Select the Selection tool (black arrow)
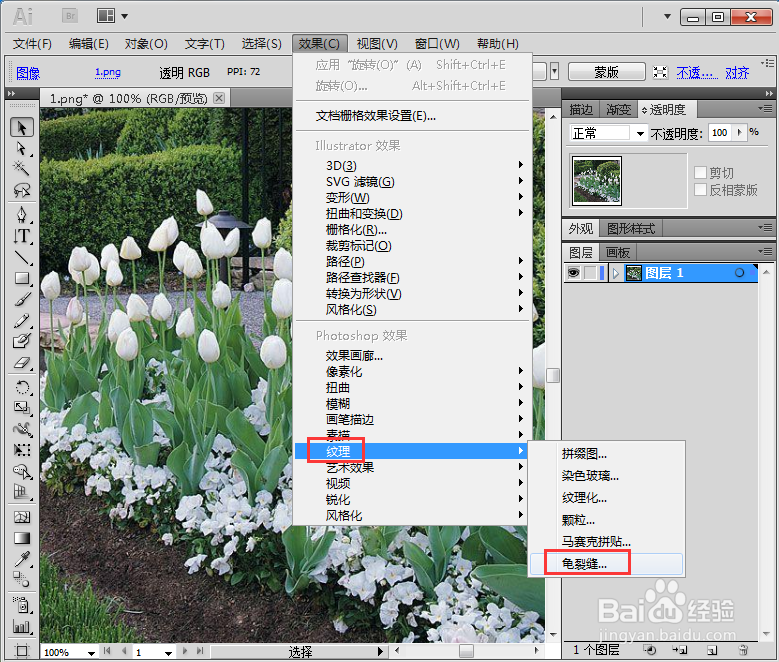This screenshot has height=662, width=779. tap(21, 128)
